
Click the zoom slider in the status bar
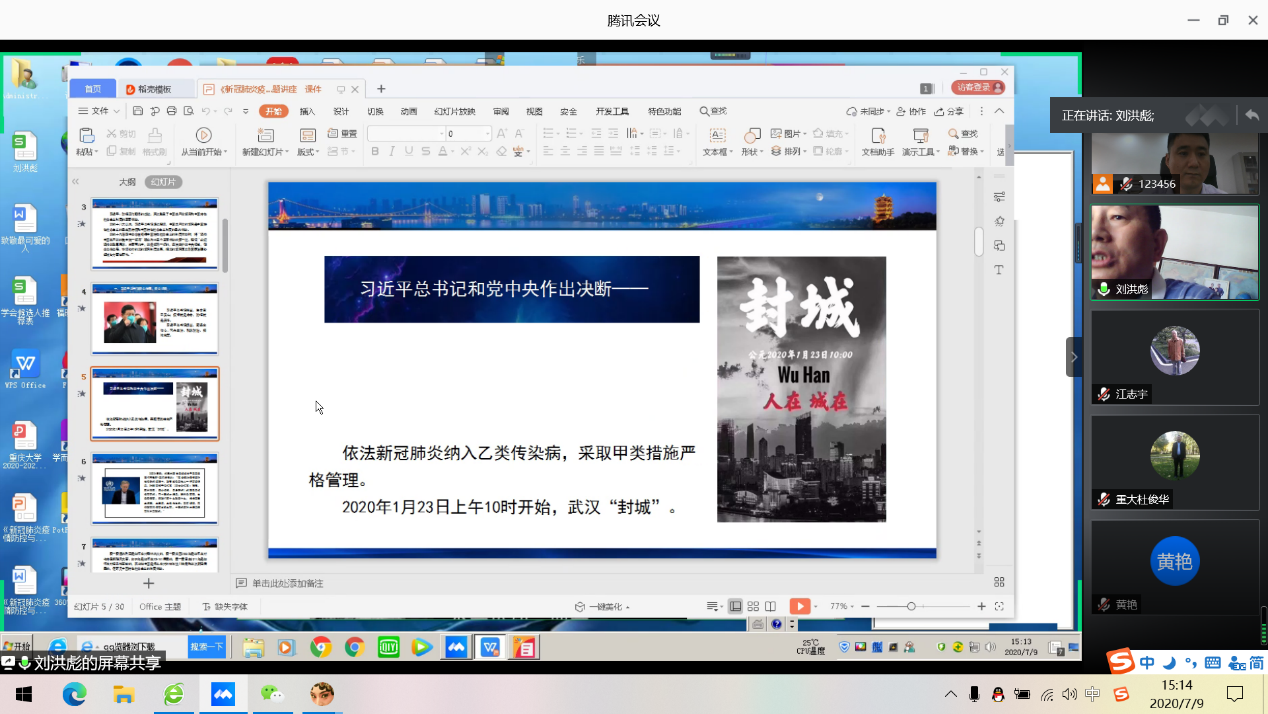tap(911, 606)
